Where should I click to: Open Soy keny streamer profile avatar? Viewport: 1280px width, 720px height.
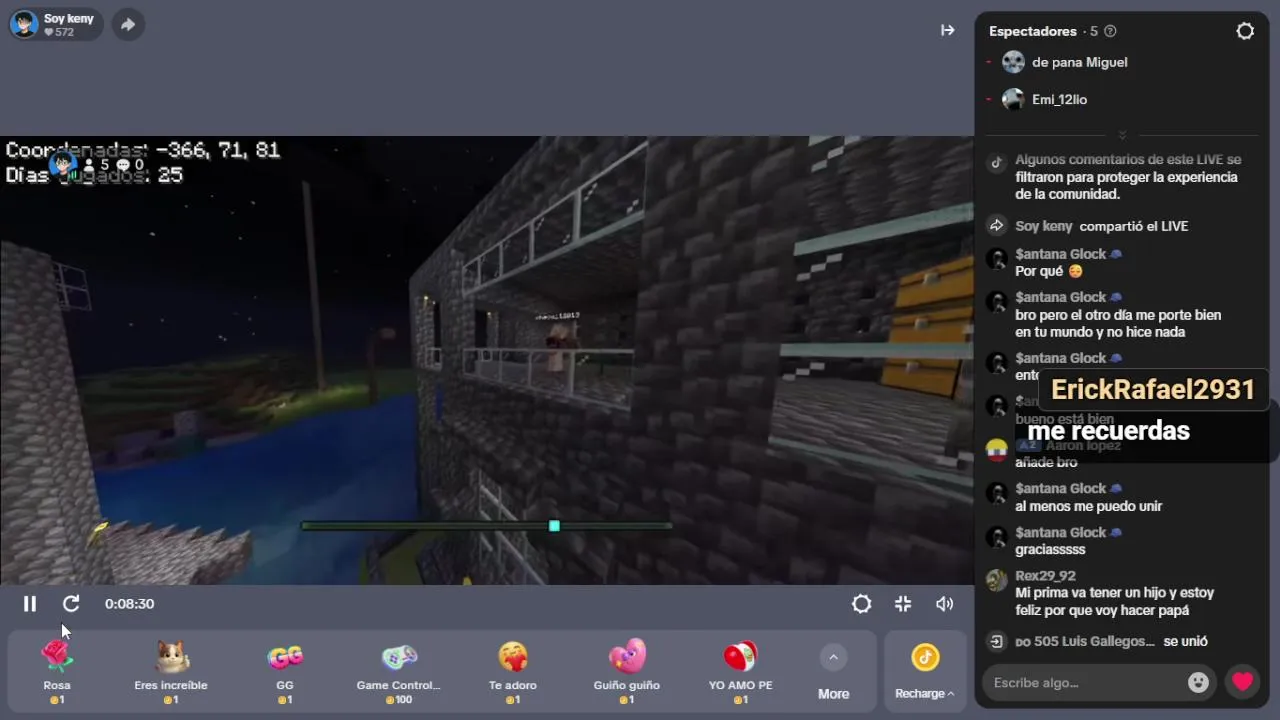[25, 24]
